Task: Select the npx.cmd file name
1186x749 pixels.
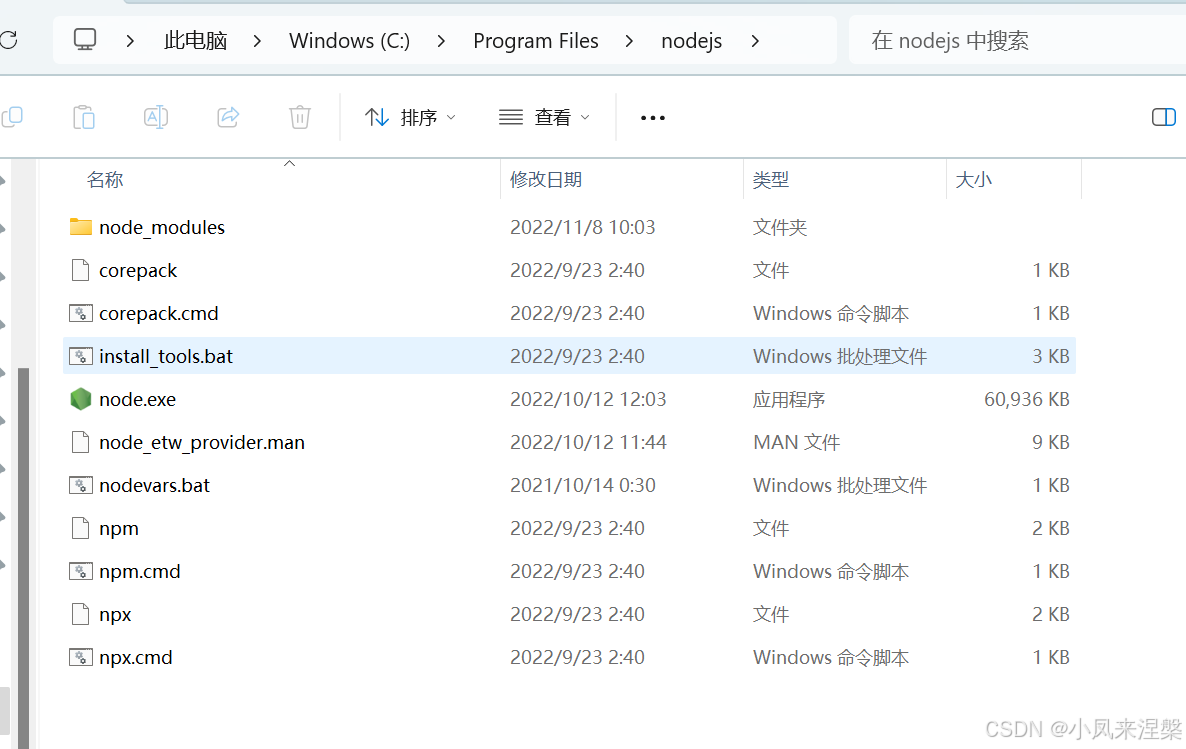Action: [136, 657]
